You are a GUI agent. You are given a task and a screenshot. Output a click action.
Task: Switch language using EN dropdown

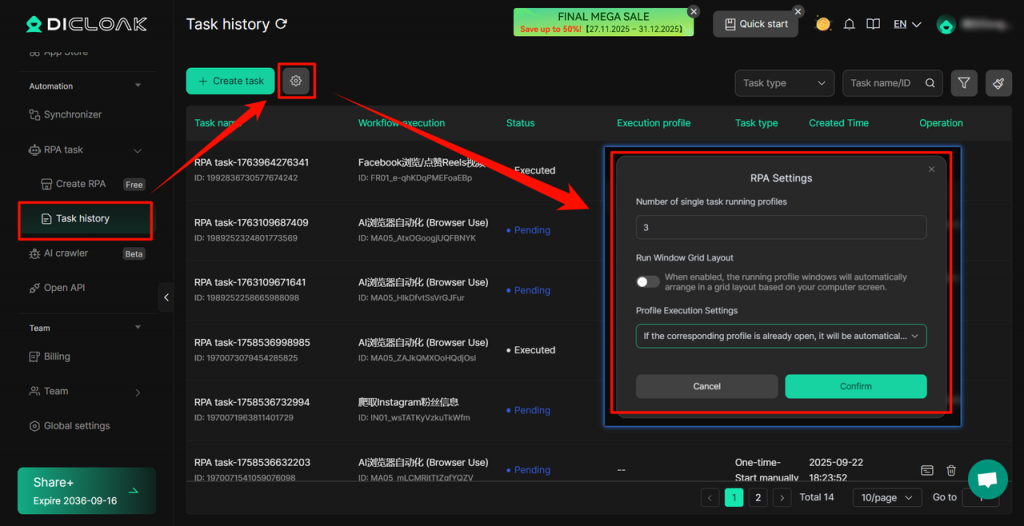tap(906, 24)
